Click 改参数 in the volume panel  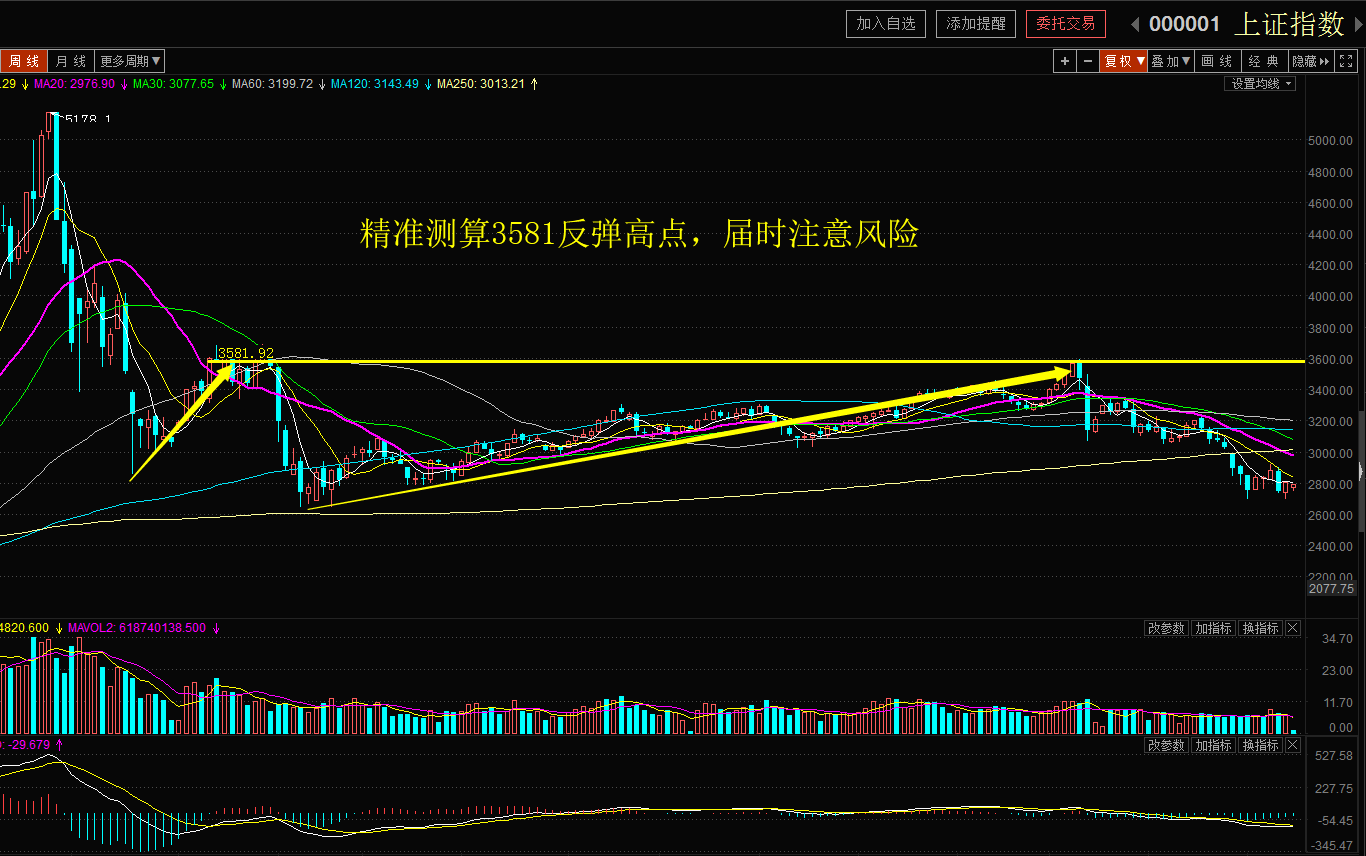point(1166,628)
